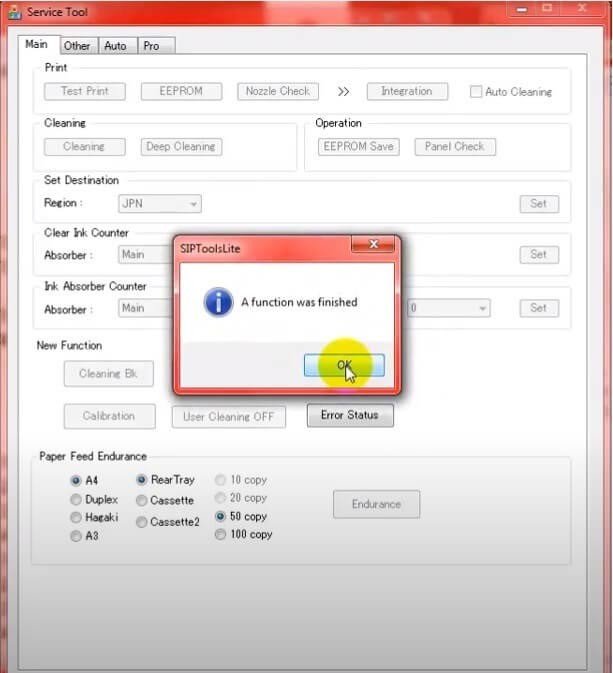Click Set for Clear Ink Counter
The width and height of the screenshot is (613, 673).
(x=539, y=255)
